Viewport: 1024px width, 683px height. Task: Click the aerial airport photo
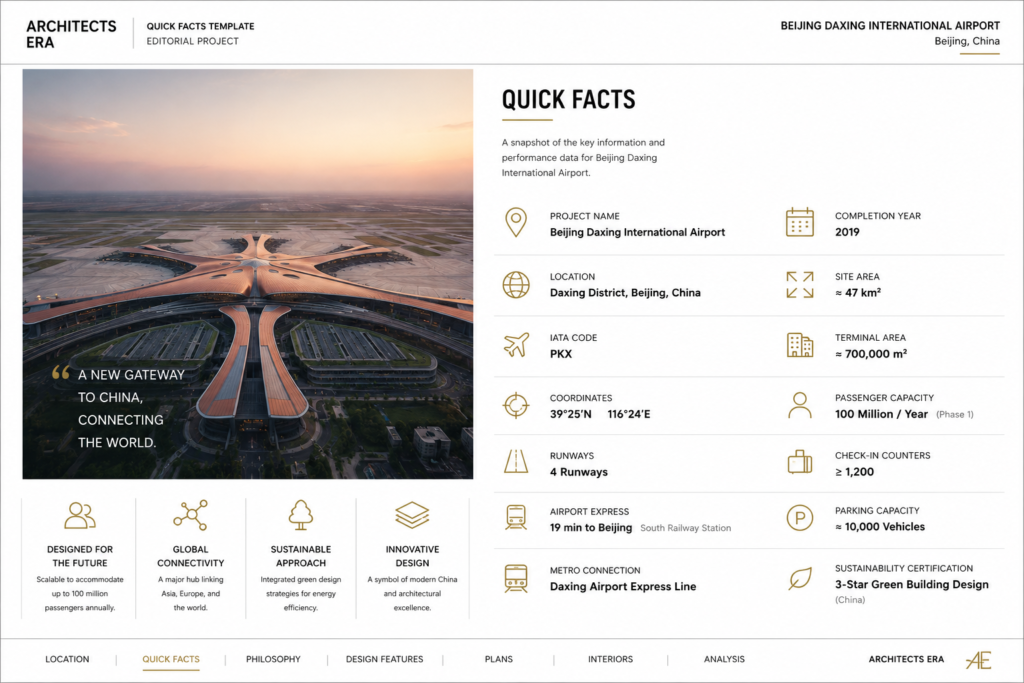(248, 274)
